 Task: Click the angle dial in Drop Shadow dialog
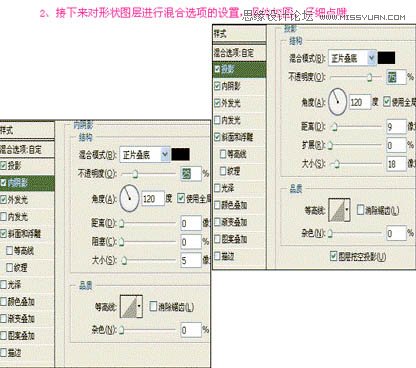pyautogui.click(x=338, y=102)
